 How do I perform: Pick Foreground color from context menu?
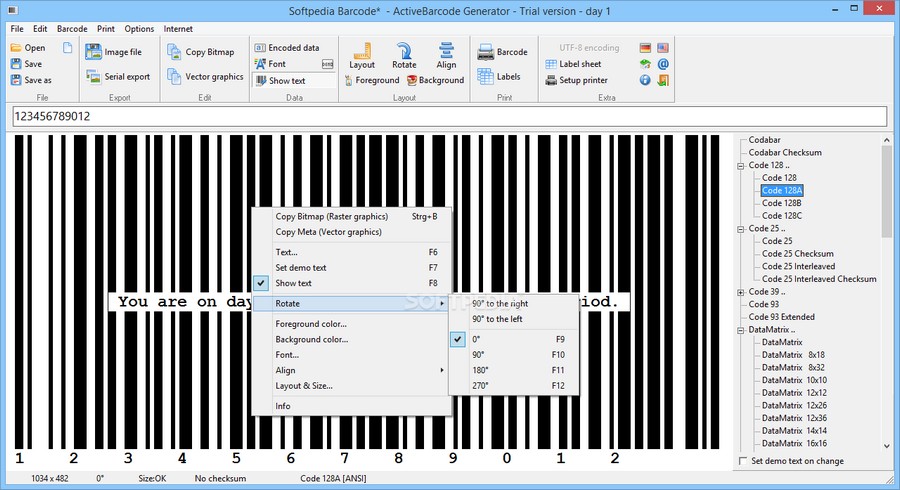[311, 324]
